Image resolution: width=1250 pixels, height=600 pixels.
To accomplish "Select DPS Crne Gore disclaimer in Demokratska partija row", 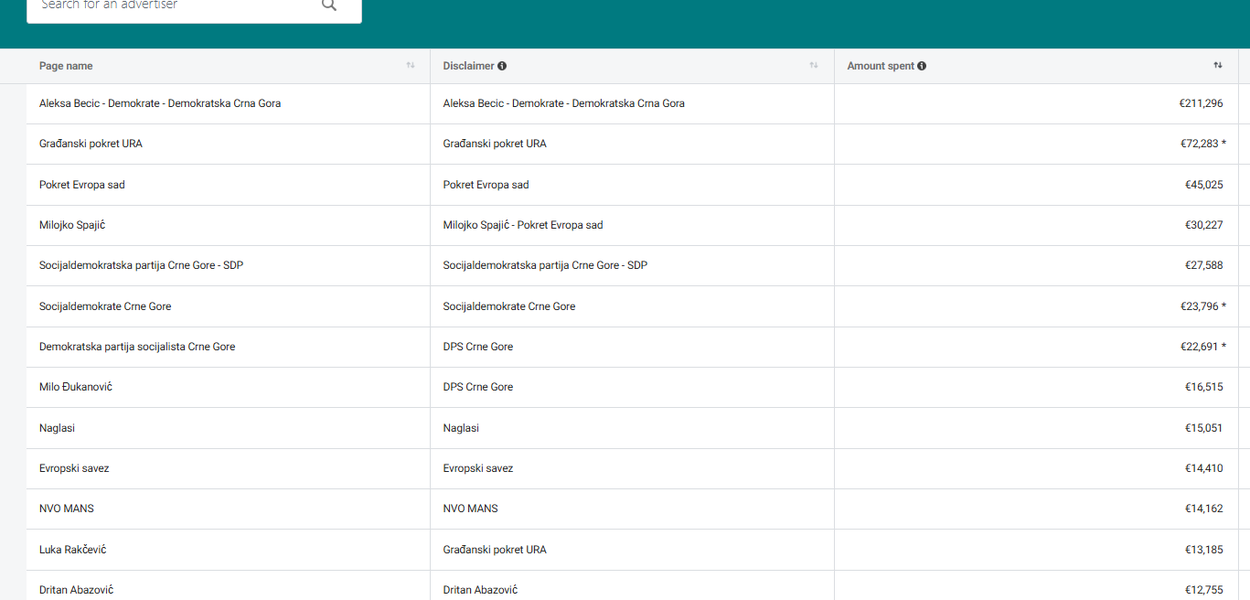I will click(478, 347).
